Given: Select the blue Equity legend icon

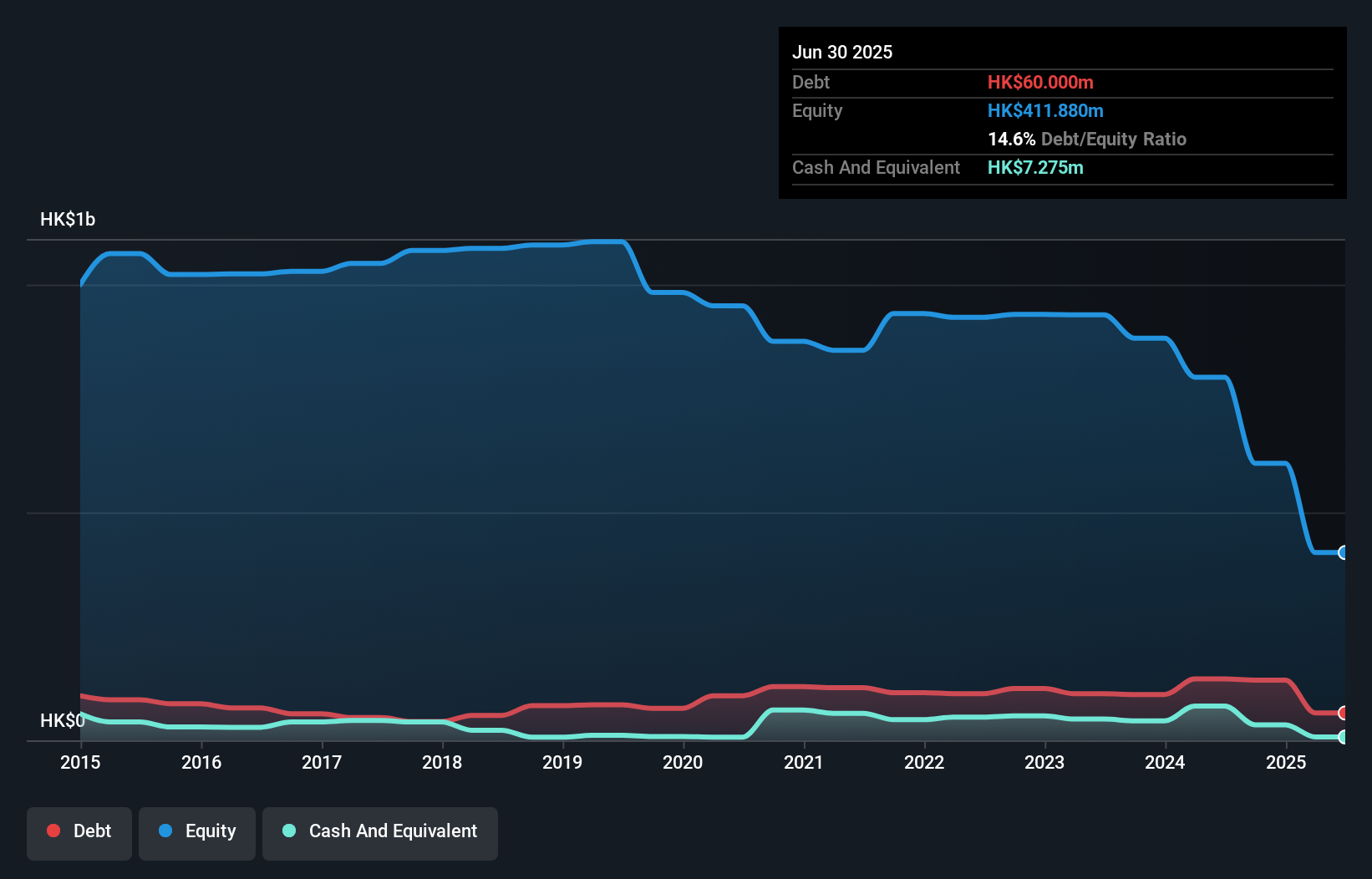Looking at the screenshot, I should tap(166, 831).
